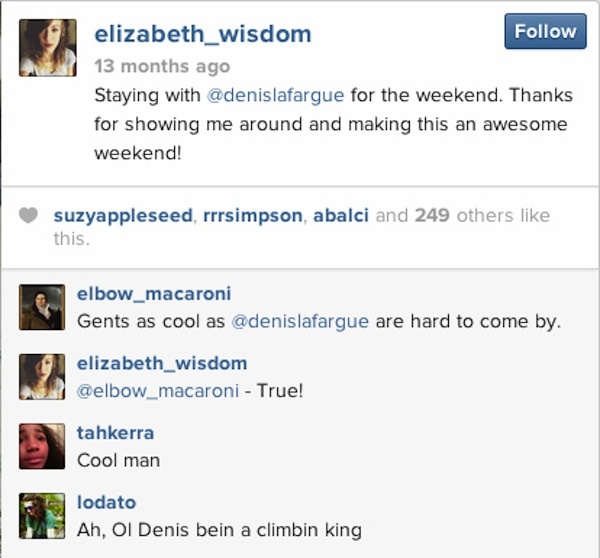
Task: Open abalci profile from likes list
Action: coord(343,216)
